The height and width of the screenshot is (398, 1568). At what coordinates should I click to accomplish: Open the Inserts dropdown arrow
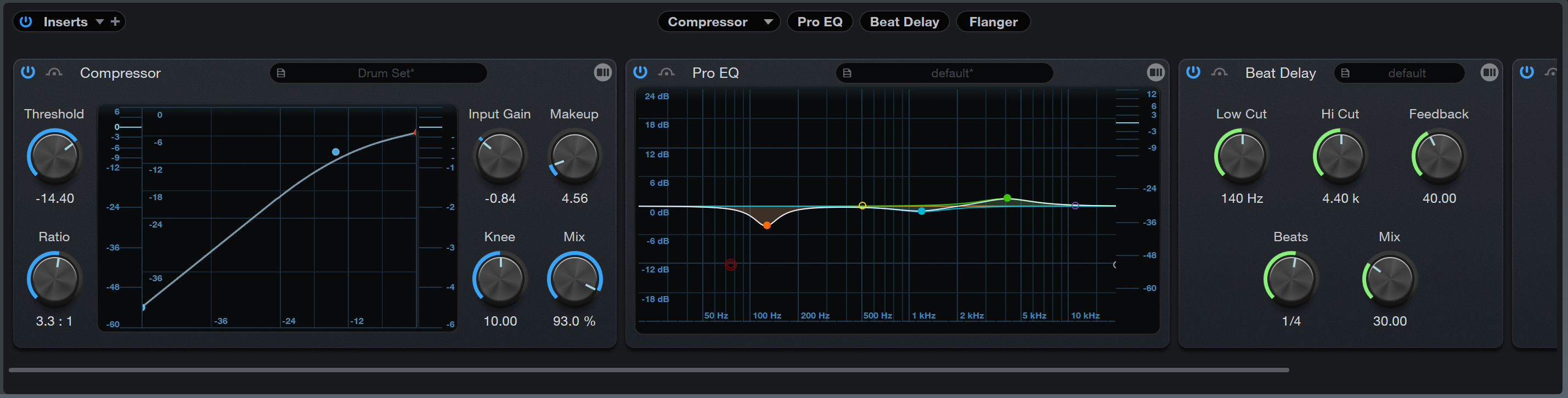click(100, 22)
